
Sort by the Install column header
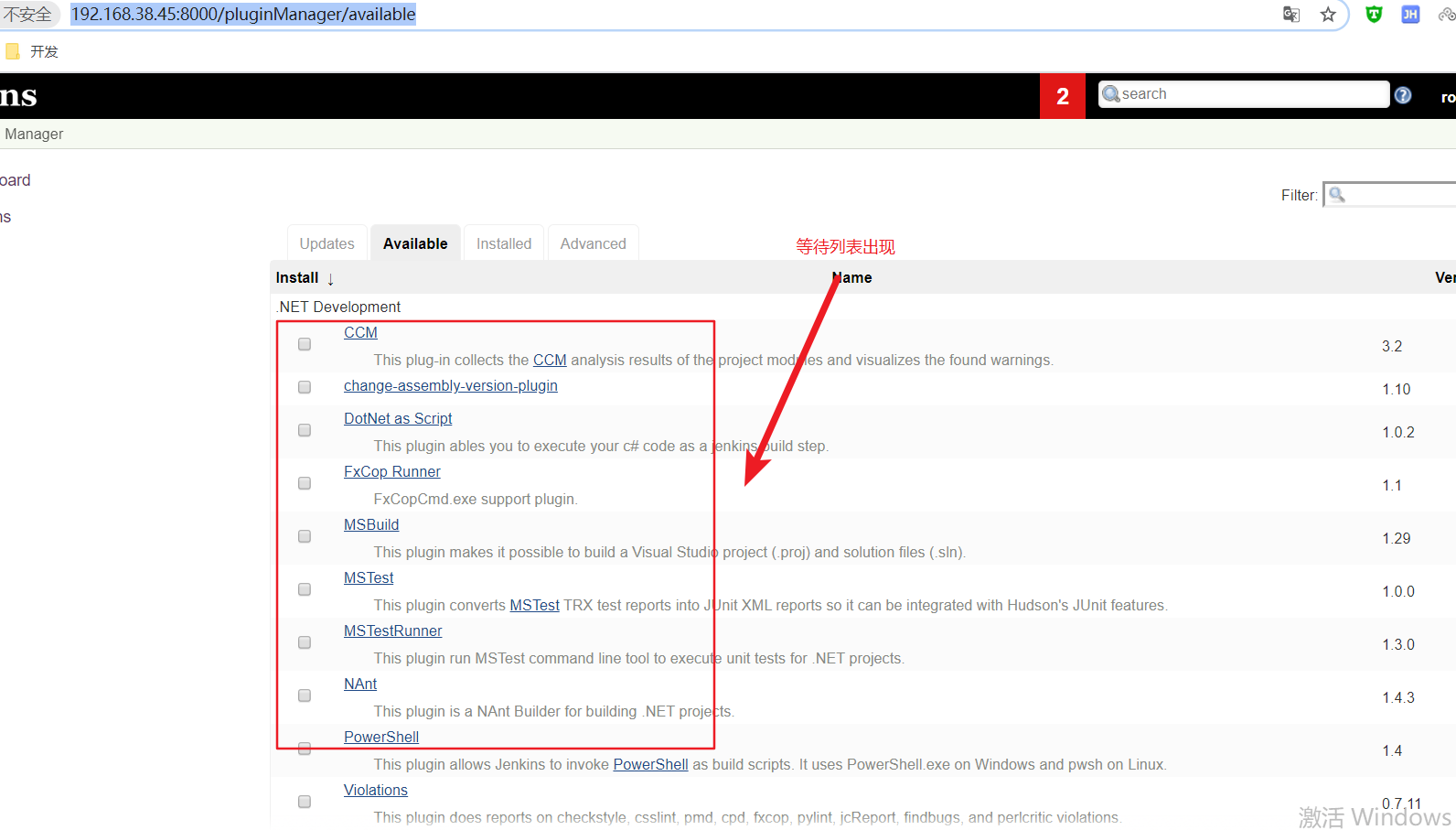click(305, 277)
